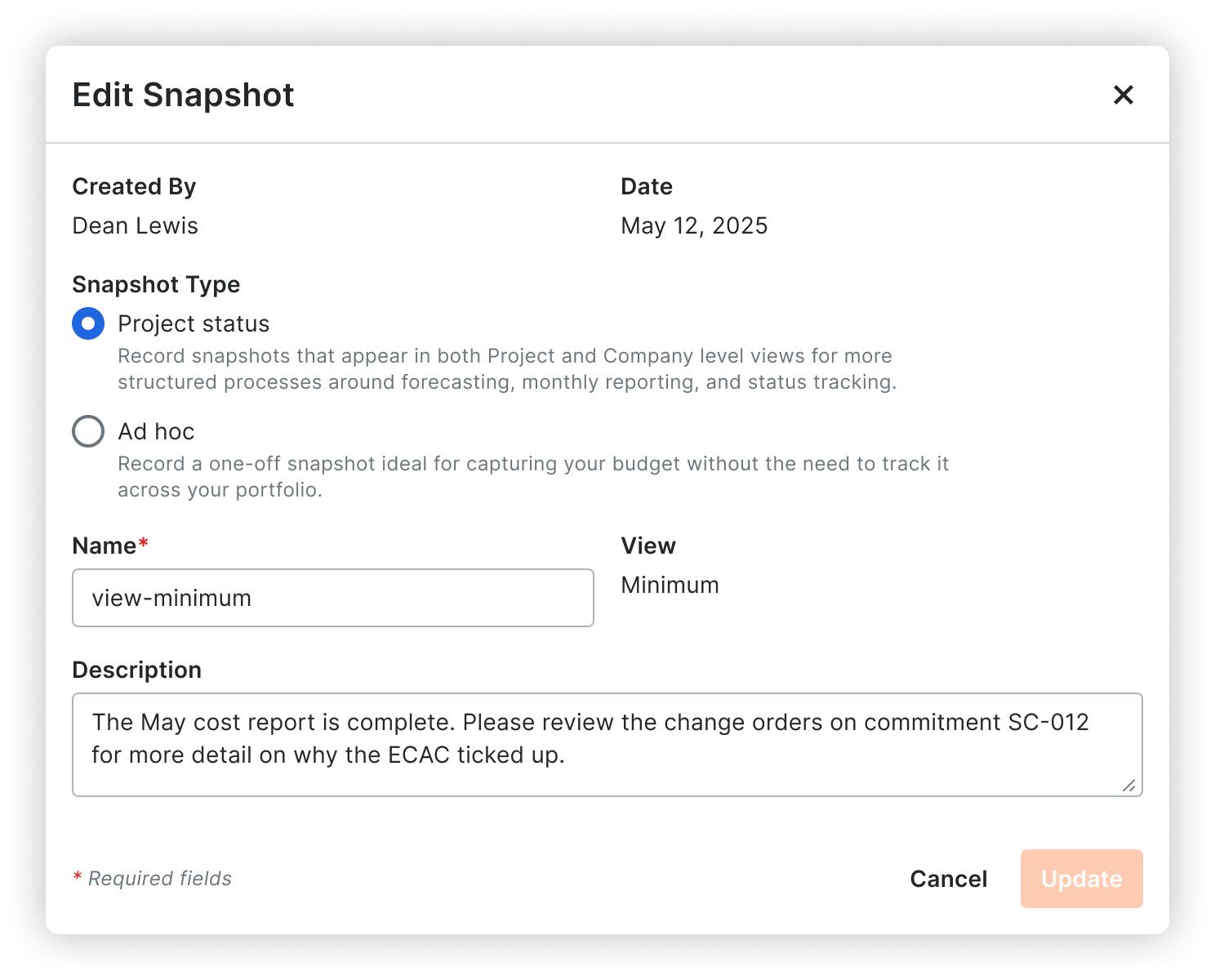The image size is (1215, 980).
Task: Click the Edit Snapshot dialog title
Action: 183,95
